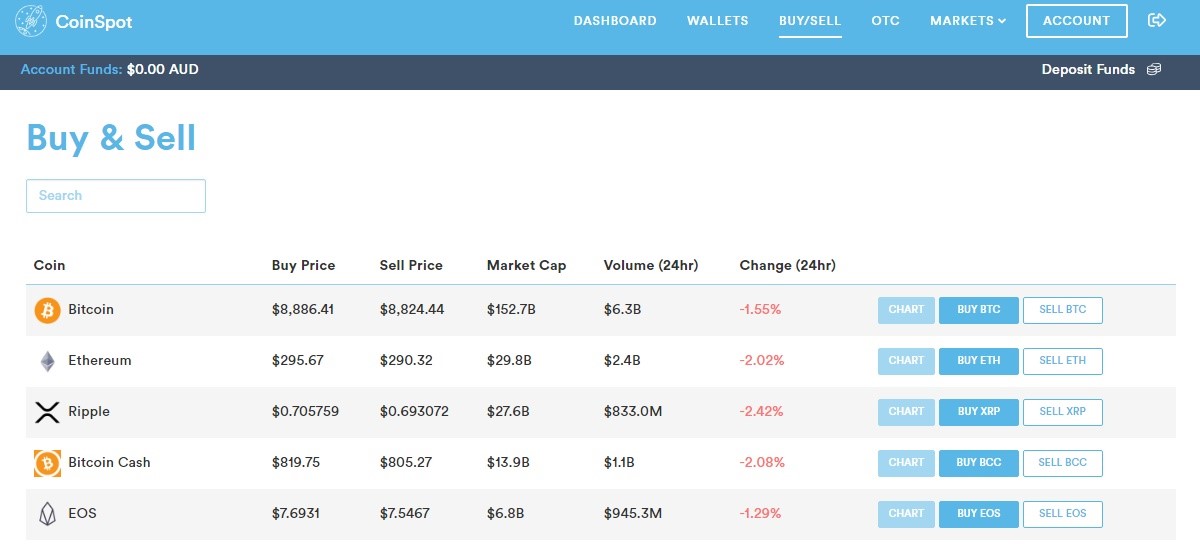Click the Buy & Sell page heading
Screen dimensions: 1200x544
click(111, 138)
